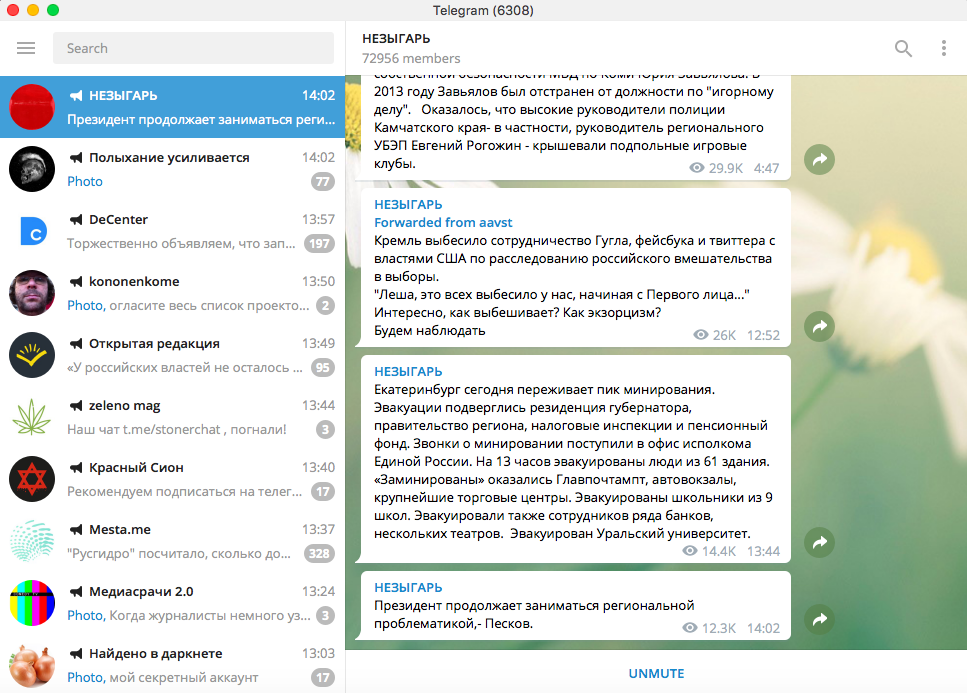Open the three-dot channel options menu
Image resolution: width=967 pixels, height=693 pixels.
[944, 48]
